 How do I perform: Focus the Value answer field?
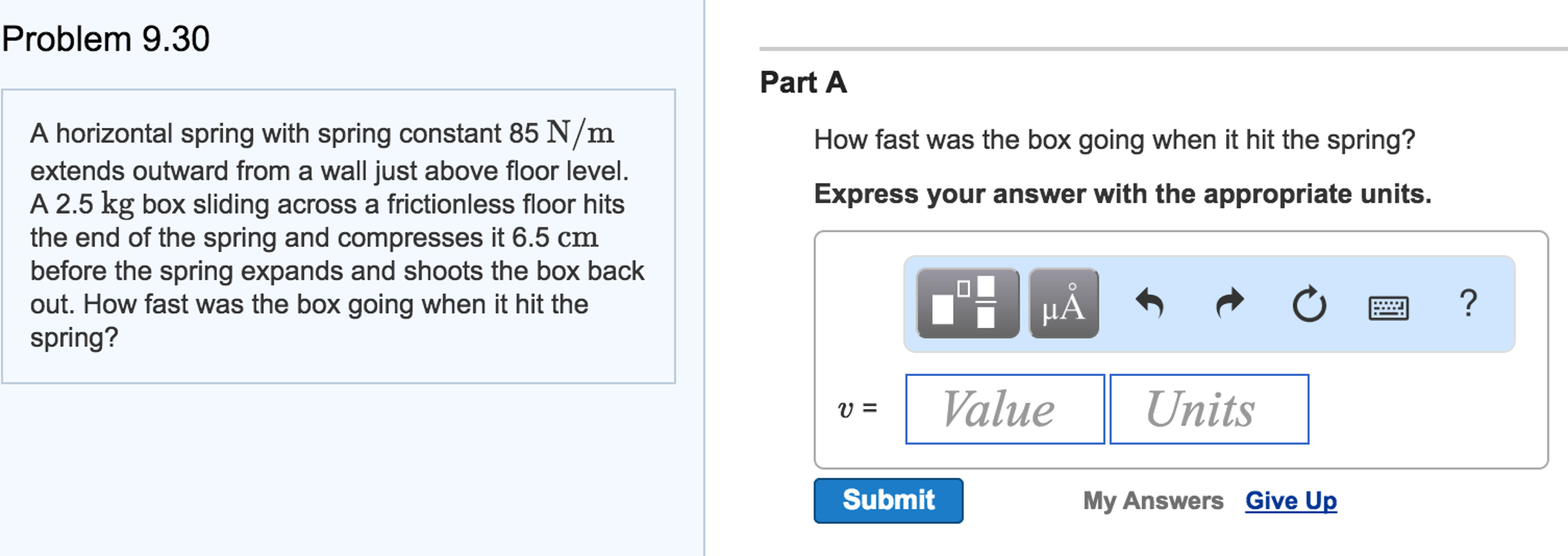click(x=1005, y=409)
